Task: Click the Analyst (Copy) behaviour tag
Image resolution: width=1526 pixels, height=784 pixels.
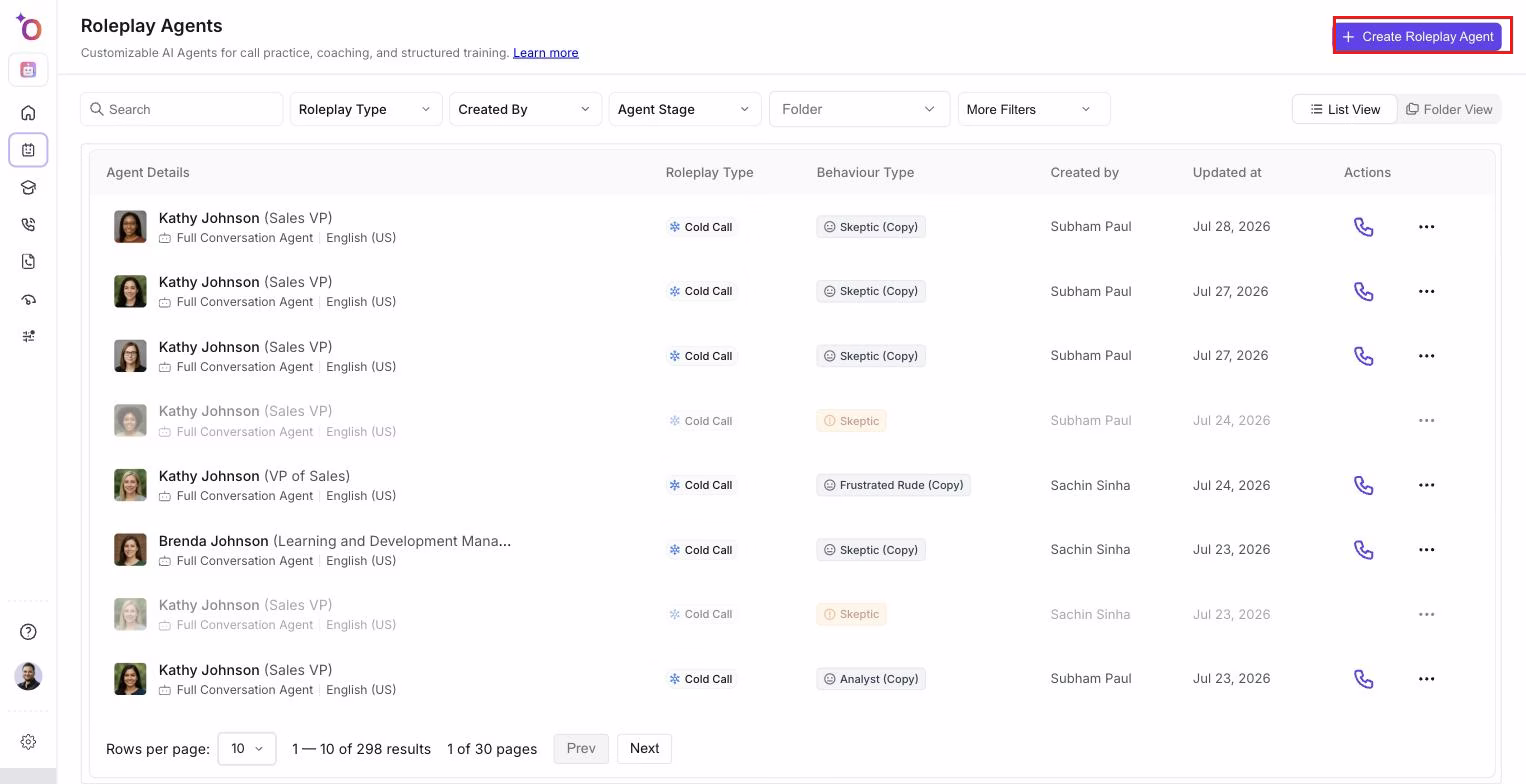Action: [871, 679]
